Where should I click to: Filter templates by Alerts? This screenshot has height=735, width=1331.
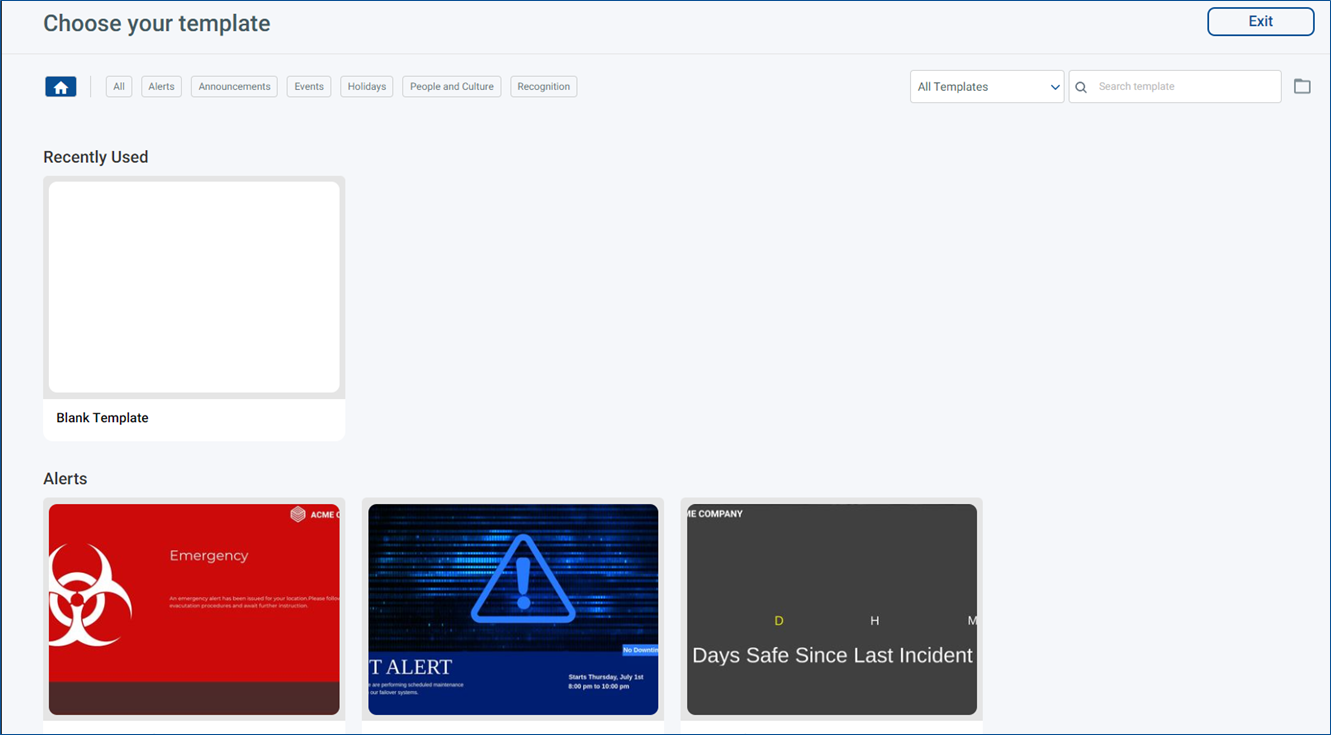coord(161,87)
